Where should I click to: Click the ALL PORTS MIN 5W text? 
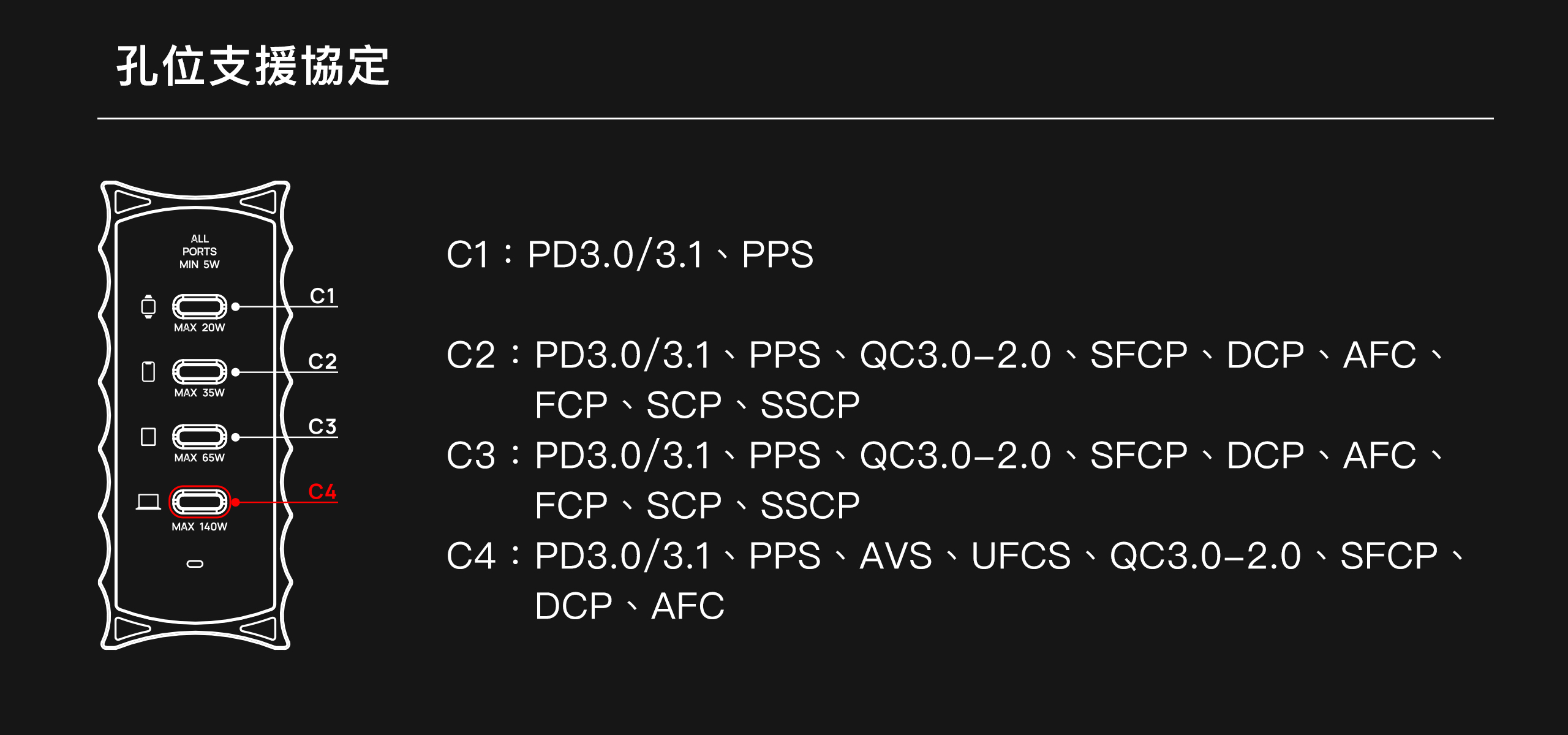(x=199, y=251)
